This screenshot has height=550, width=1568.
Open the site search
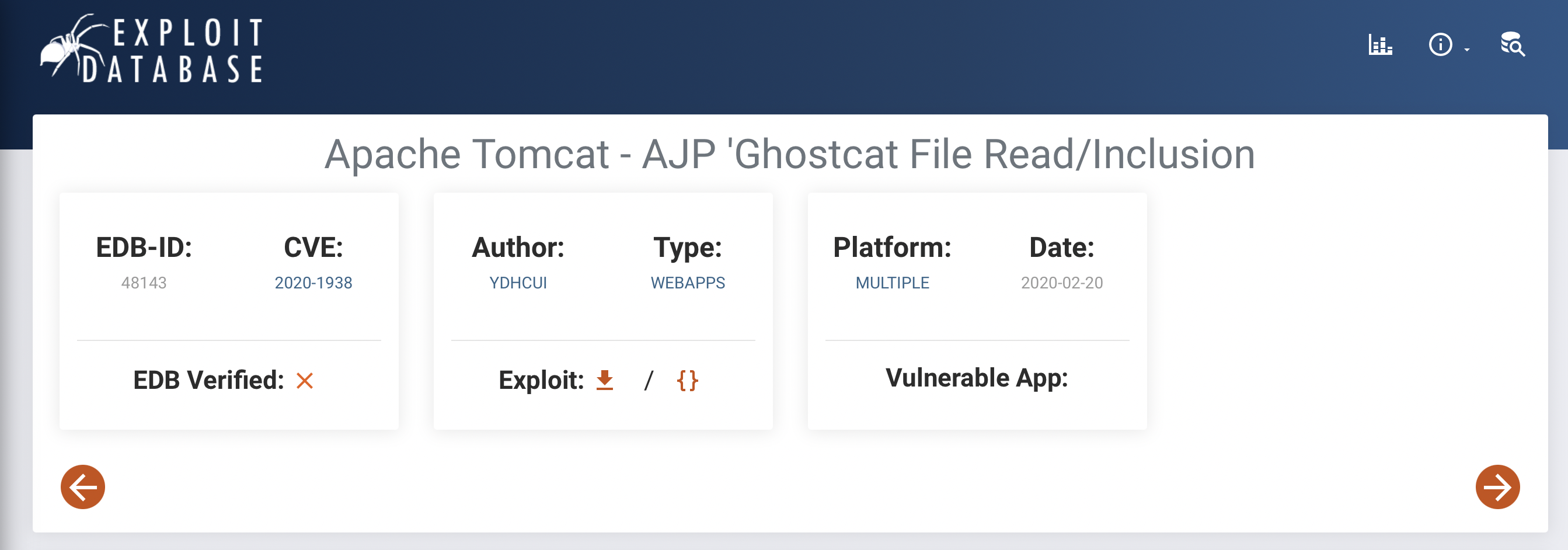click(1514, 44)
